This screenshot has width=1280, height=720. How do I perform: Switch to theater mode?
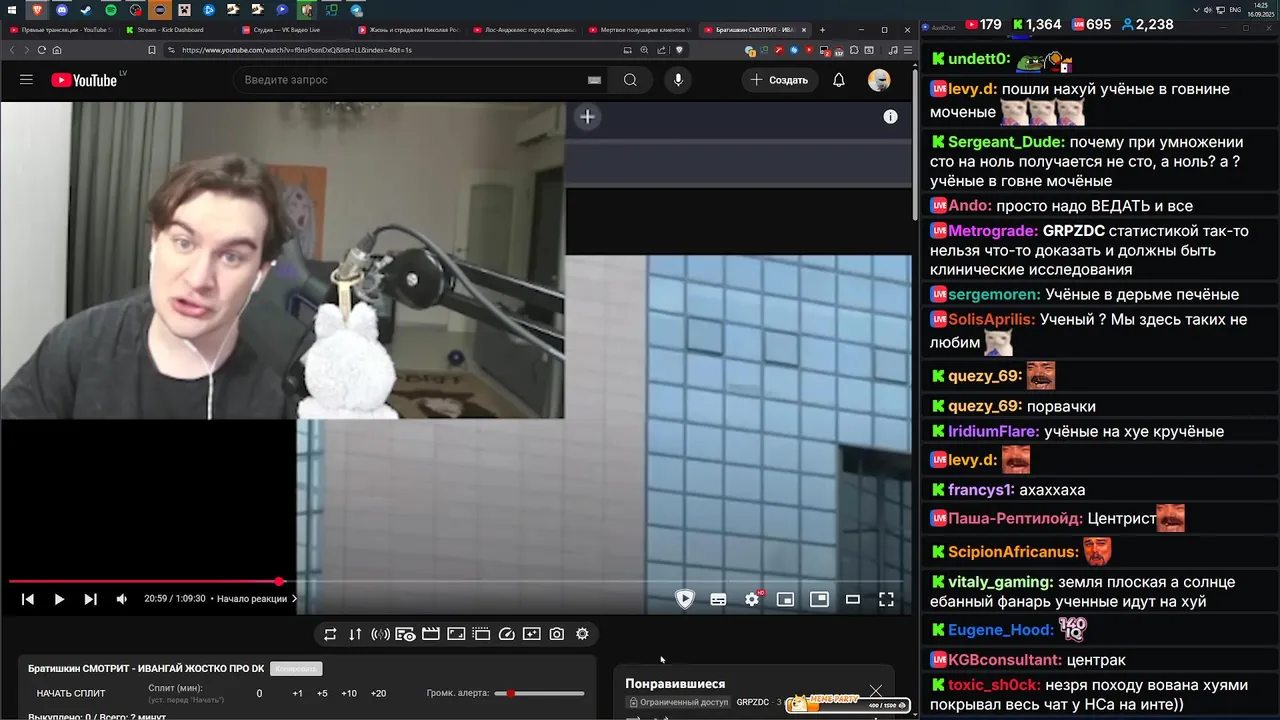[853, 599]
